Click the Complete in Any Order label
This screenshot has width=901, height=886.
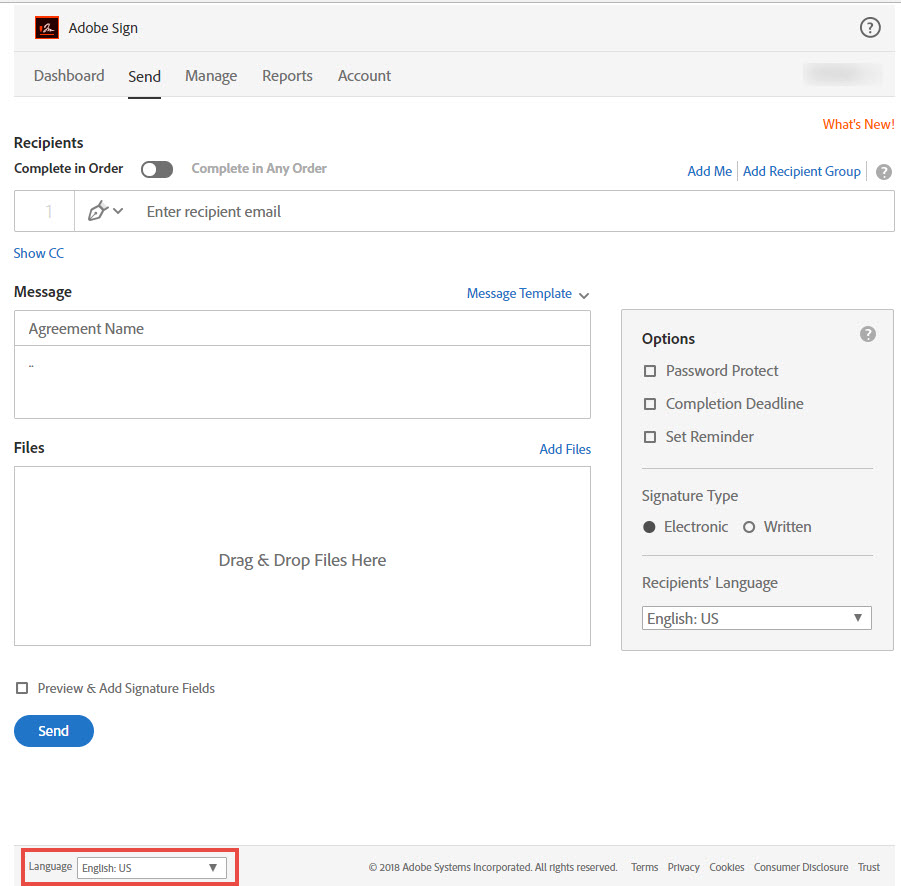(x=259, y=168)
